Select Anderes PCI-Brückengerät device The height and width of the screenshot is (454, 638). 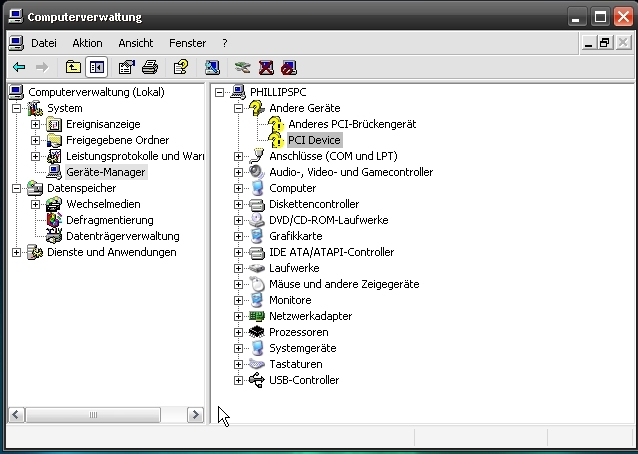tap(345, 124)
